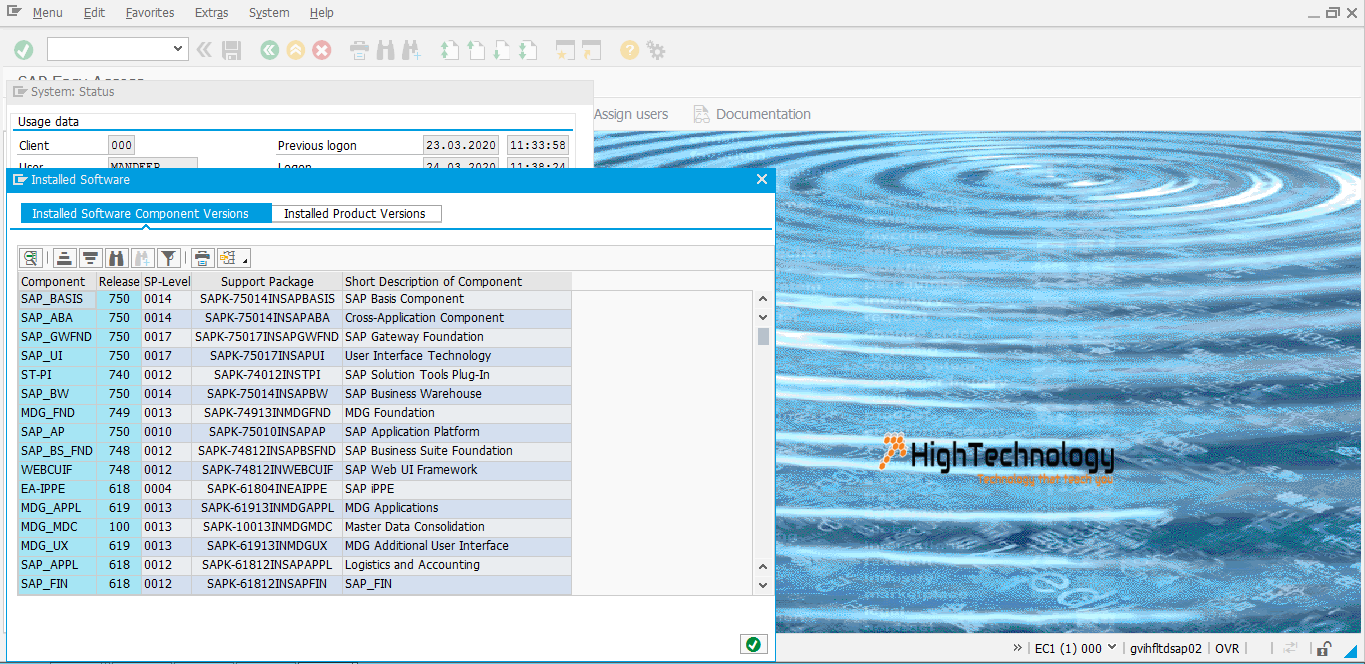Screen dimensions: 1365x664
Task: Click the Sort Descending icon
Action: click(x=91, y=258)
